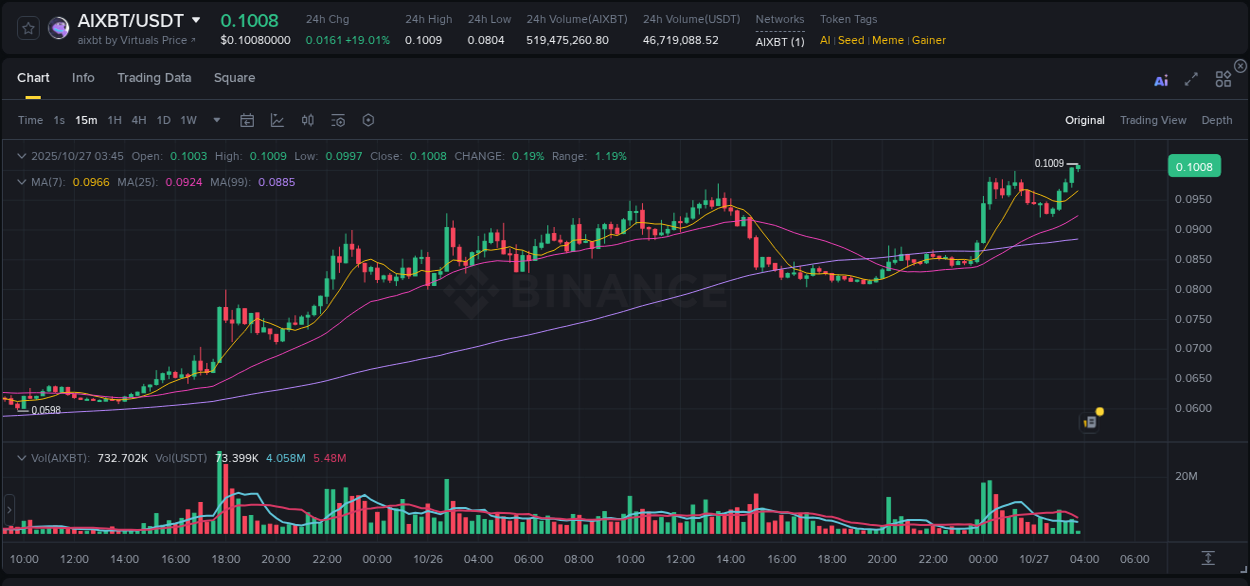Open the widgets layout panel

click(x=1223, y=79)
